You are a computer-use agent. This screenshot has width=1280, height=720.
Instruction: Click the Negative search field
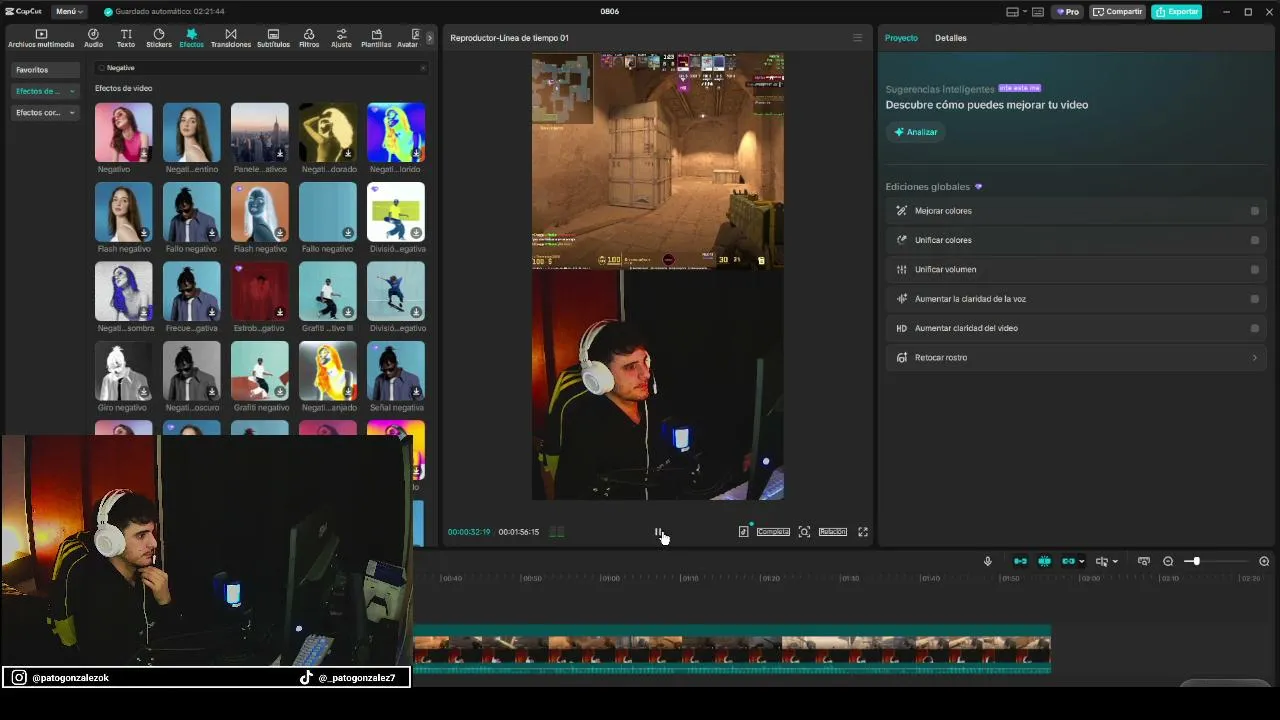262,68
